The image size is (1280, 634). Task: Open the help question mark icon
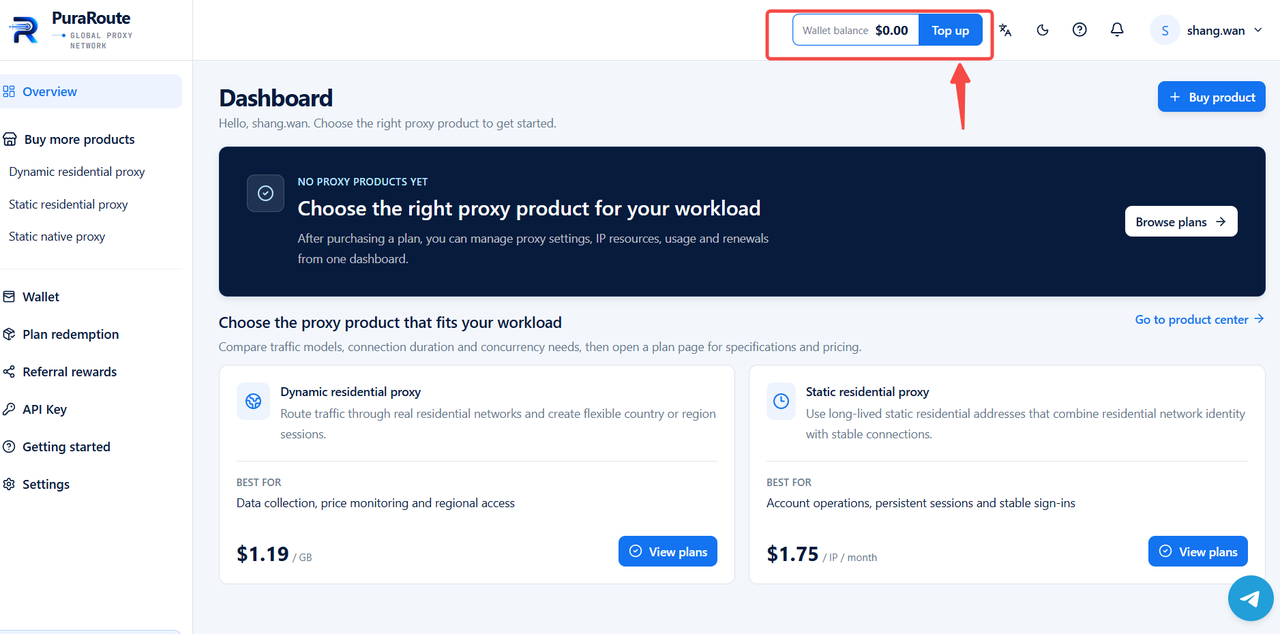[x=1080, y=30]
